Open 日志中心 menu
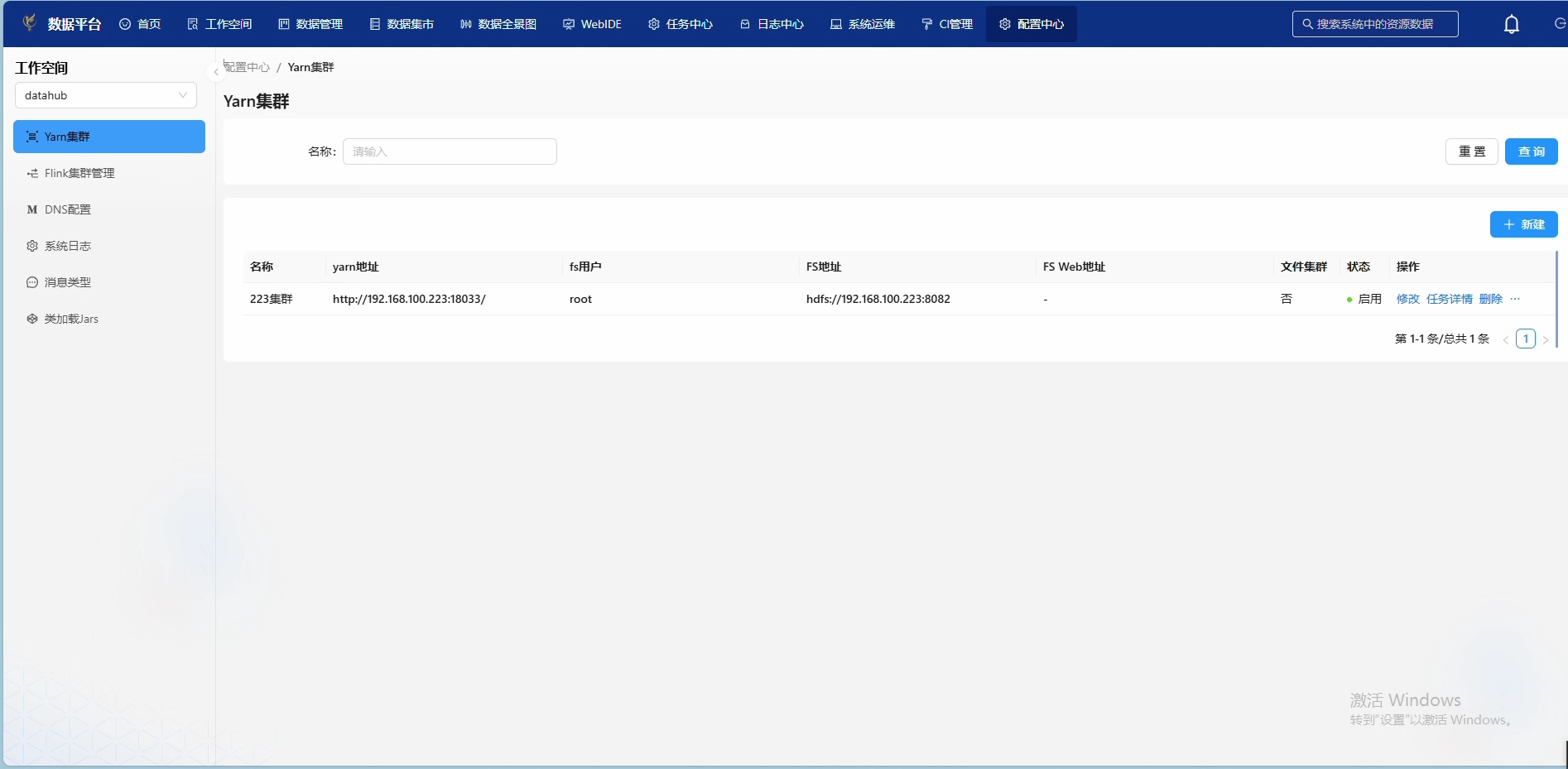This screenshot has height=769, width=1568. pos(772,24)
